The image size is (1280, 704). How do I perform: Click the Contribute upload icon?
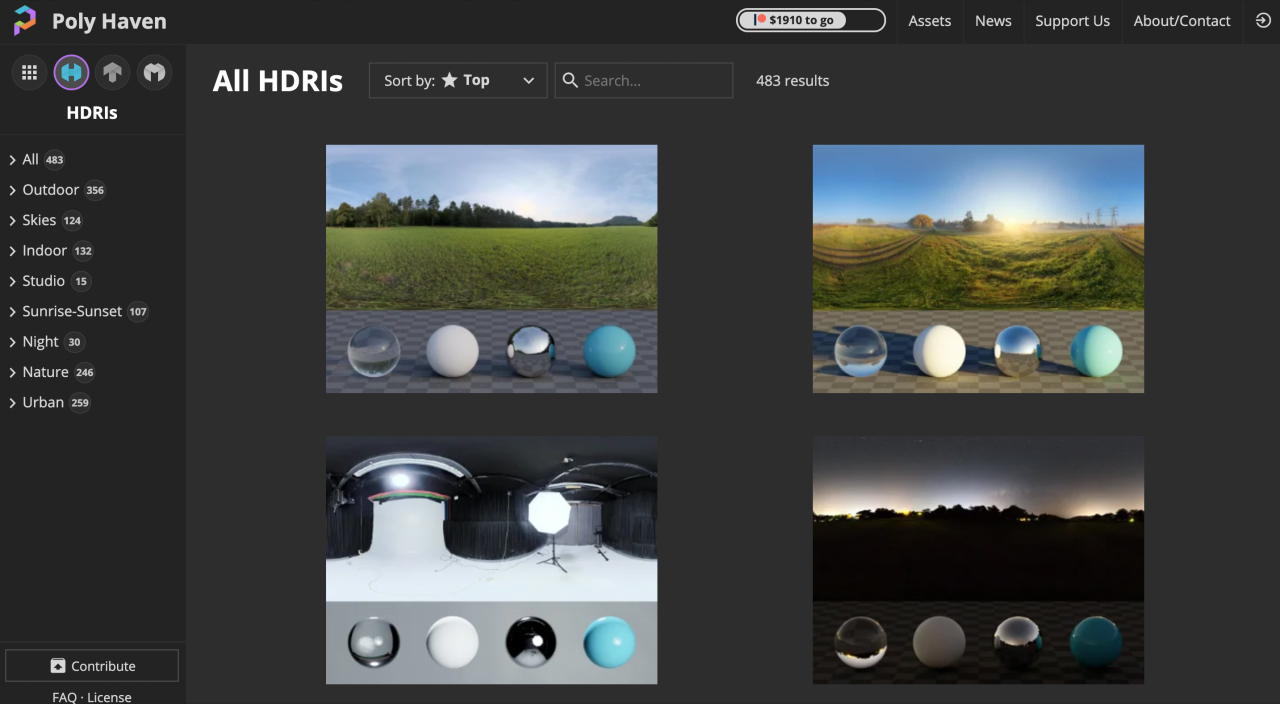58,666
